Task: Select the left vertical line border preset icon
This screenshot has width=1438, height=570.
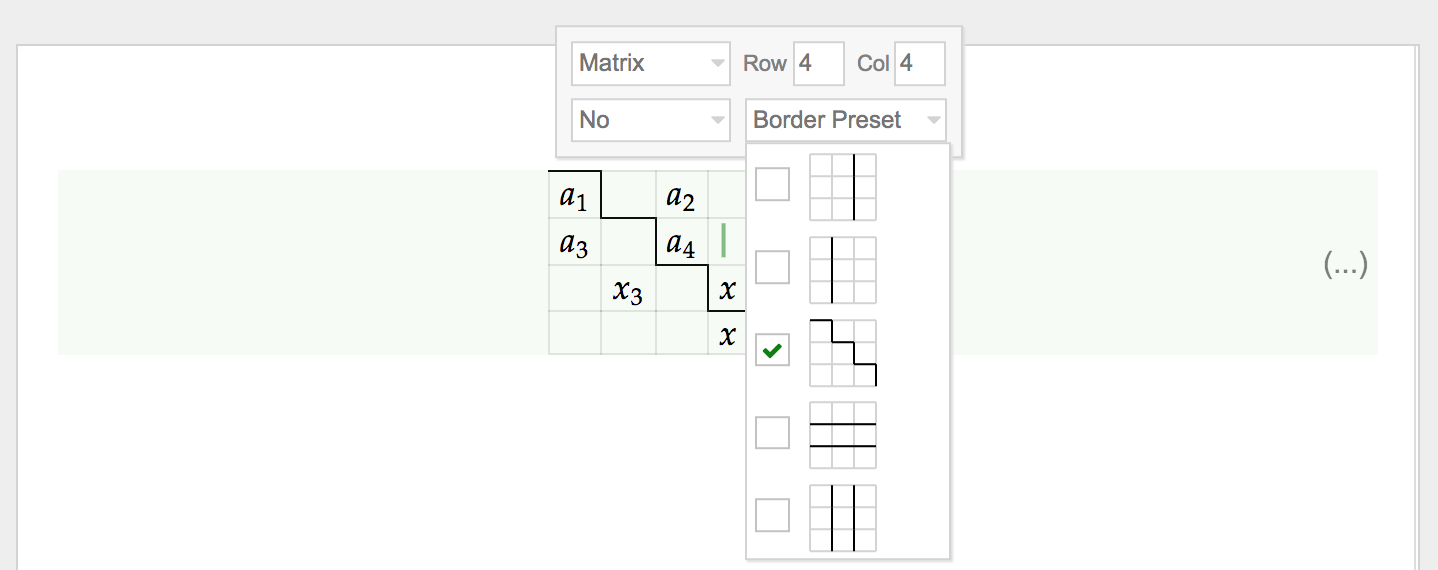Action: point(843,270)
